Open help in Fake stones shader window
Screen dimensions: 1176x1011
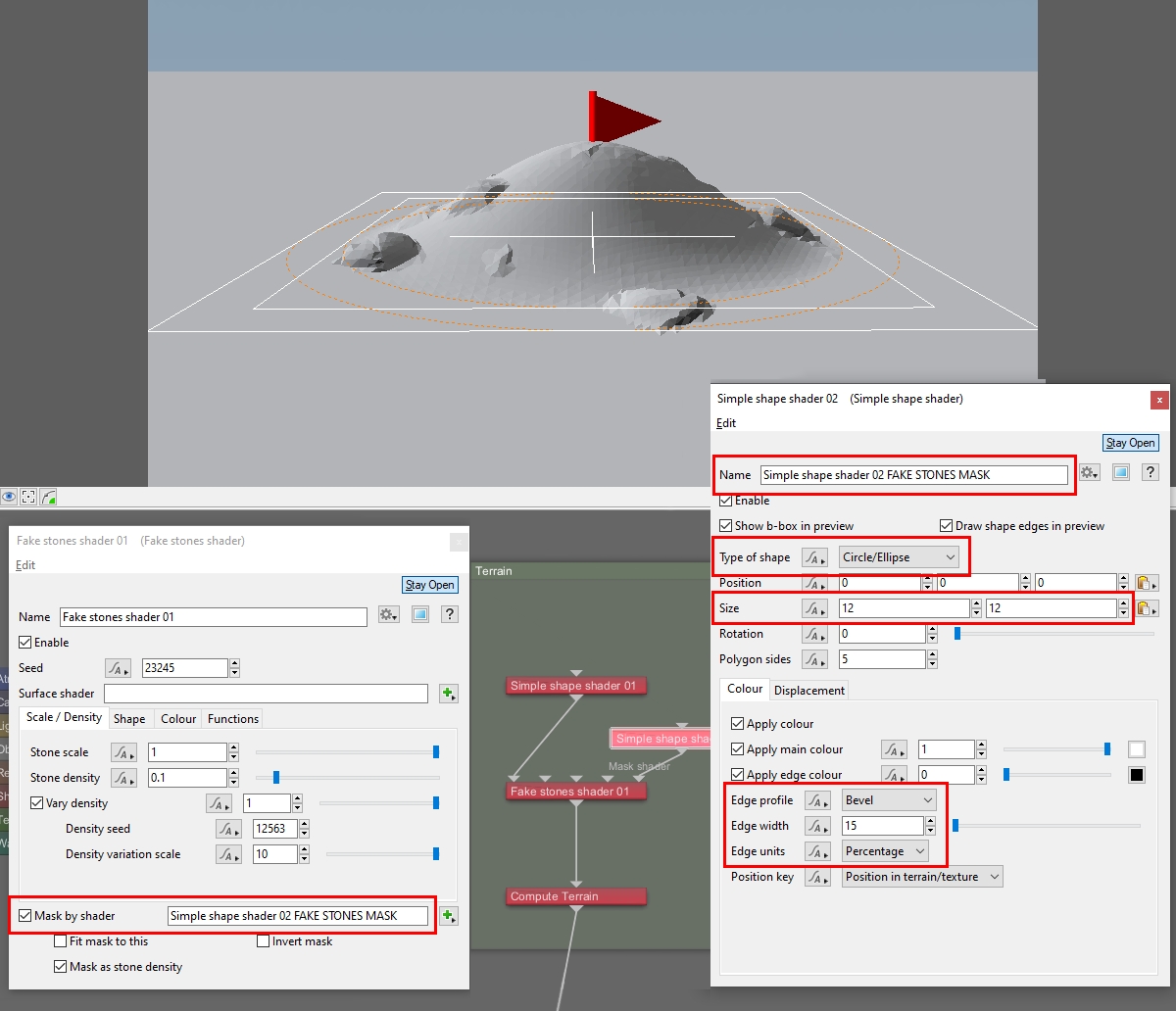[x=450, y=615]
